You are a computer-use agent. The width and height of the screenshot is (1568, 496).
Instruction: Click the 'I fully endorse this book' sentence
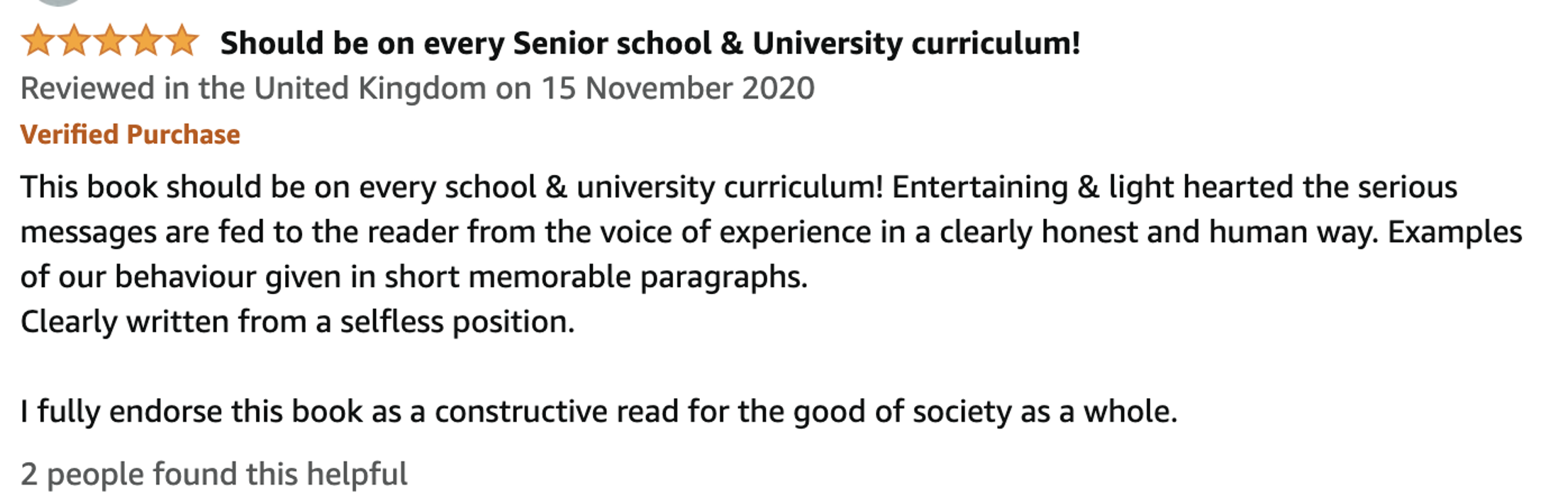599,412
